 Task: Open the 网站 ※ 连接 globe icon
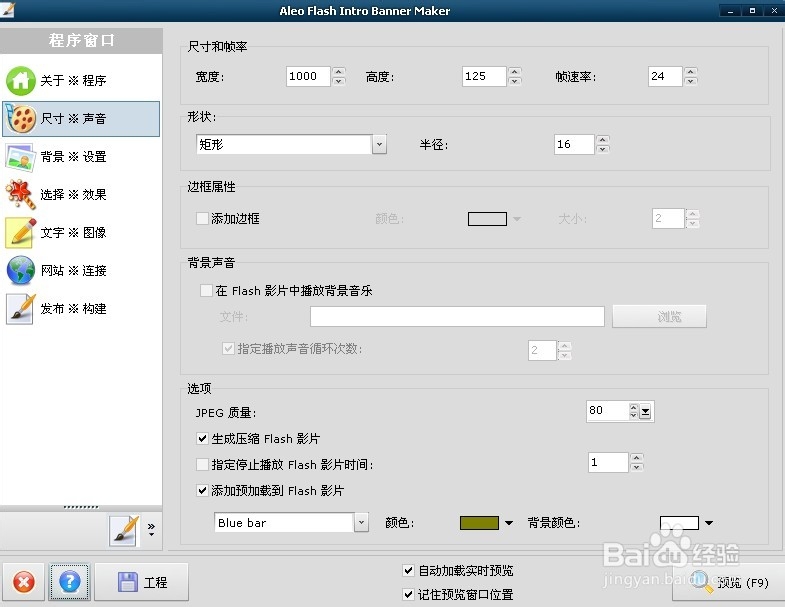tap(21, 271)
